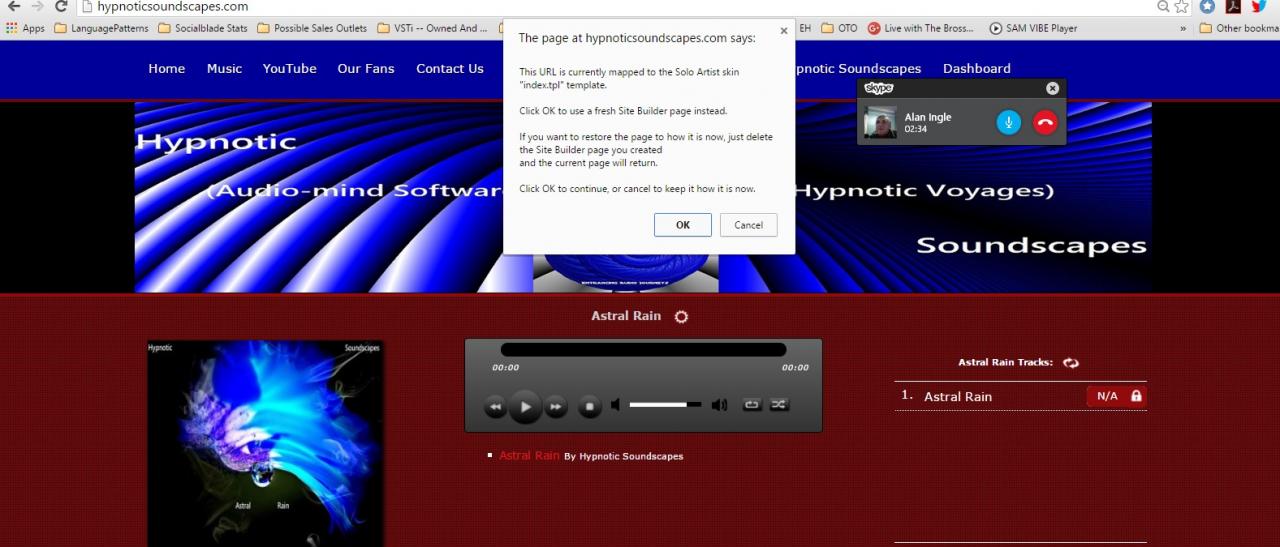Close the Skype call popup
This screenshot has height=547, width=1280.
1052,88
